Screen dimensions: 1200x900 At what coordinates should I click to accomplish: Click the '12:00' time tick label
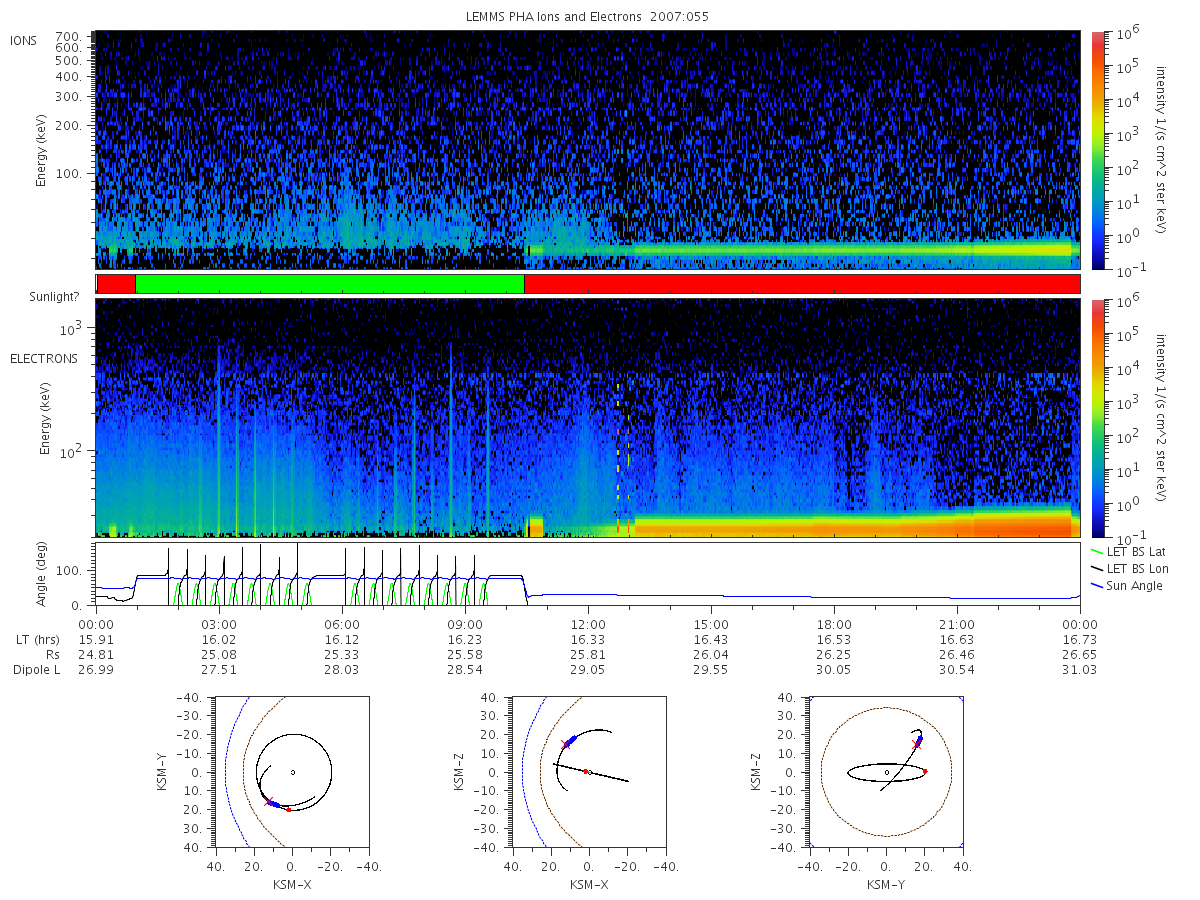588,624
